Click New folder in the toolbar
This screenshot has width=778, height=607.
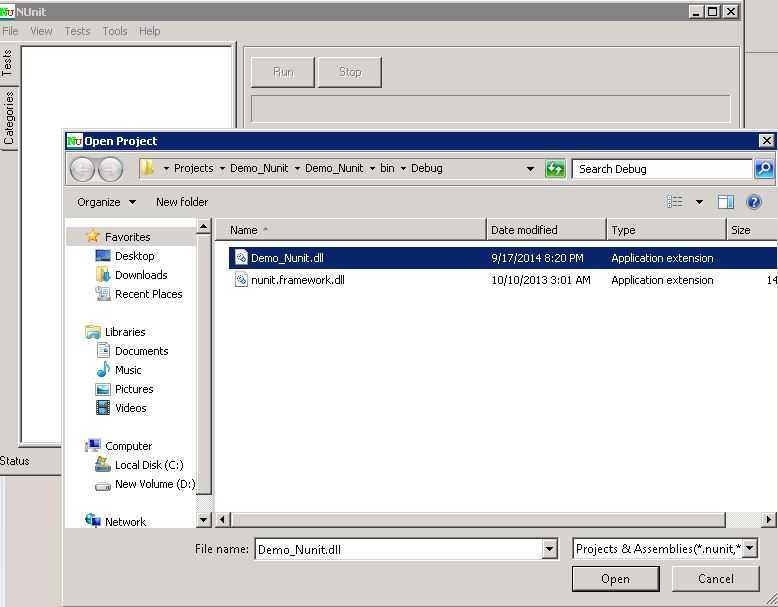click(182, 202)
